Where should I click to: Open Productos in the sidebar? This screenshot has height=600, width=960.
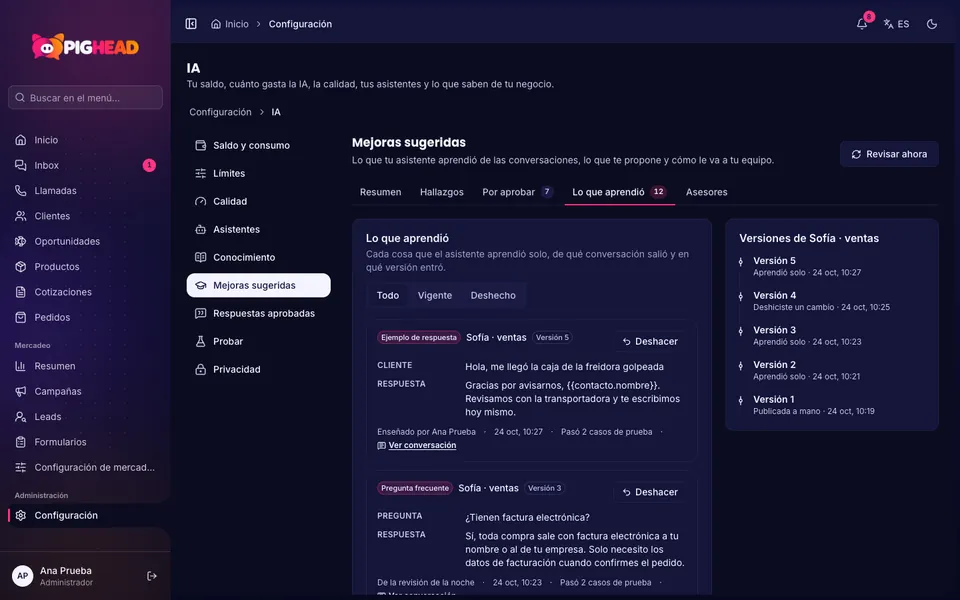[x=85, y=266]
